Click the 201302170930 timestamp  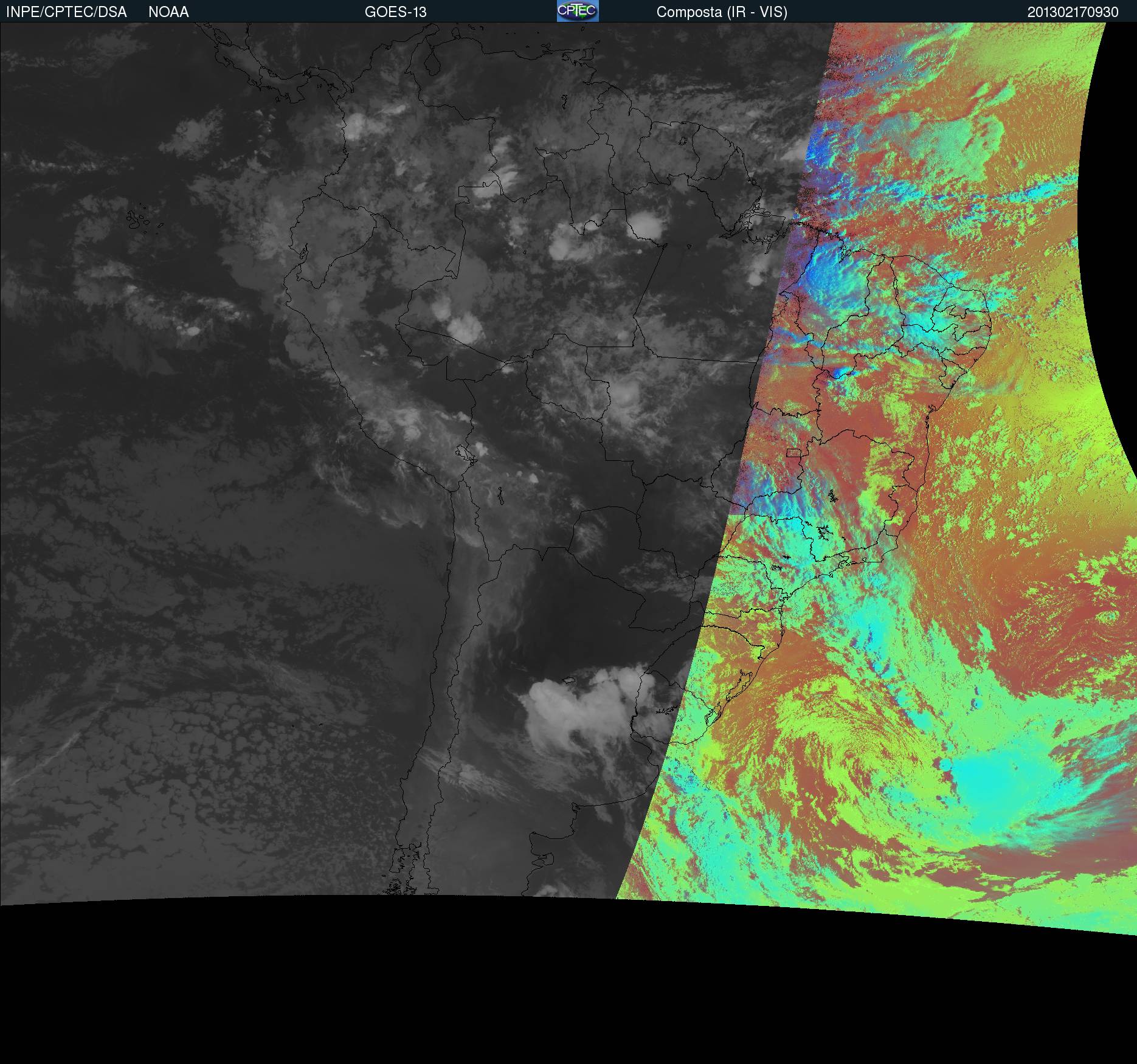tap(1073, 12)
